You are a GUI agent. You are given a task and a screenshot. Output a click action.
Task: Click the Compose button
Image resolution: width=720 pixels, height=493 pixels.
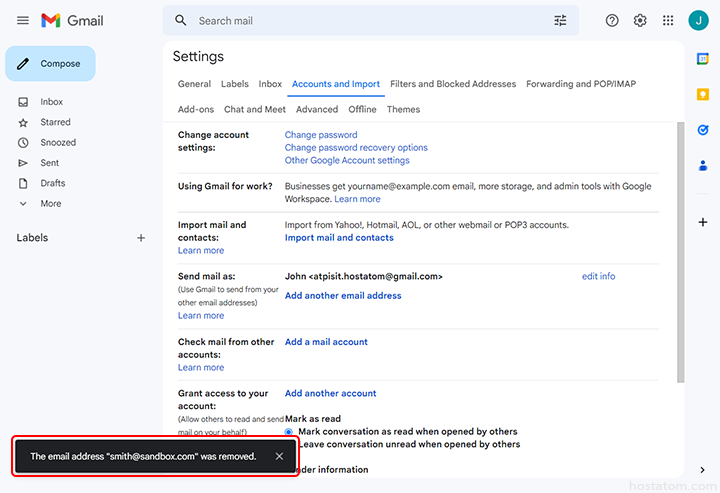point(50,64)
